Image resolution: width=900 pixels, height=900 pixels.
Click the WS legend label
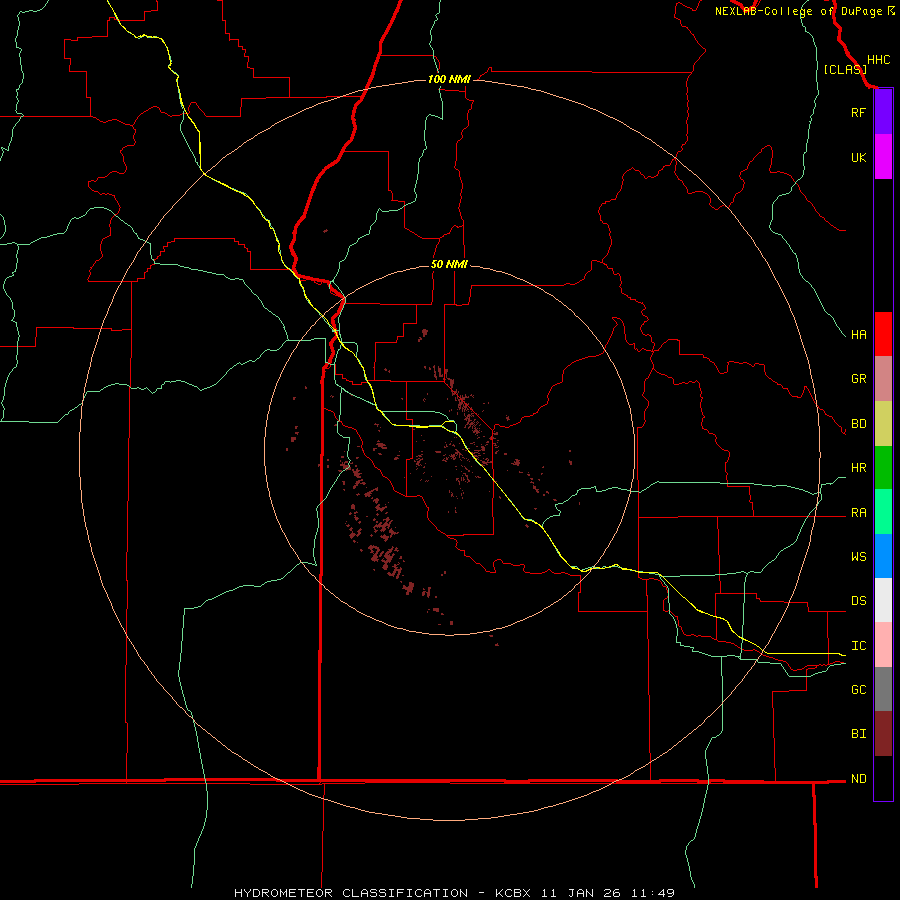pyautogui.click(x=858, y=557)
